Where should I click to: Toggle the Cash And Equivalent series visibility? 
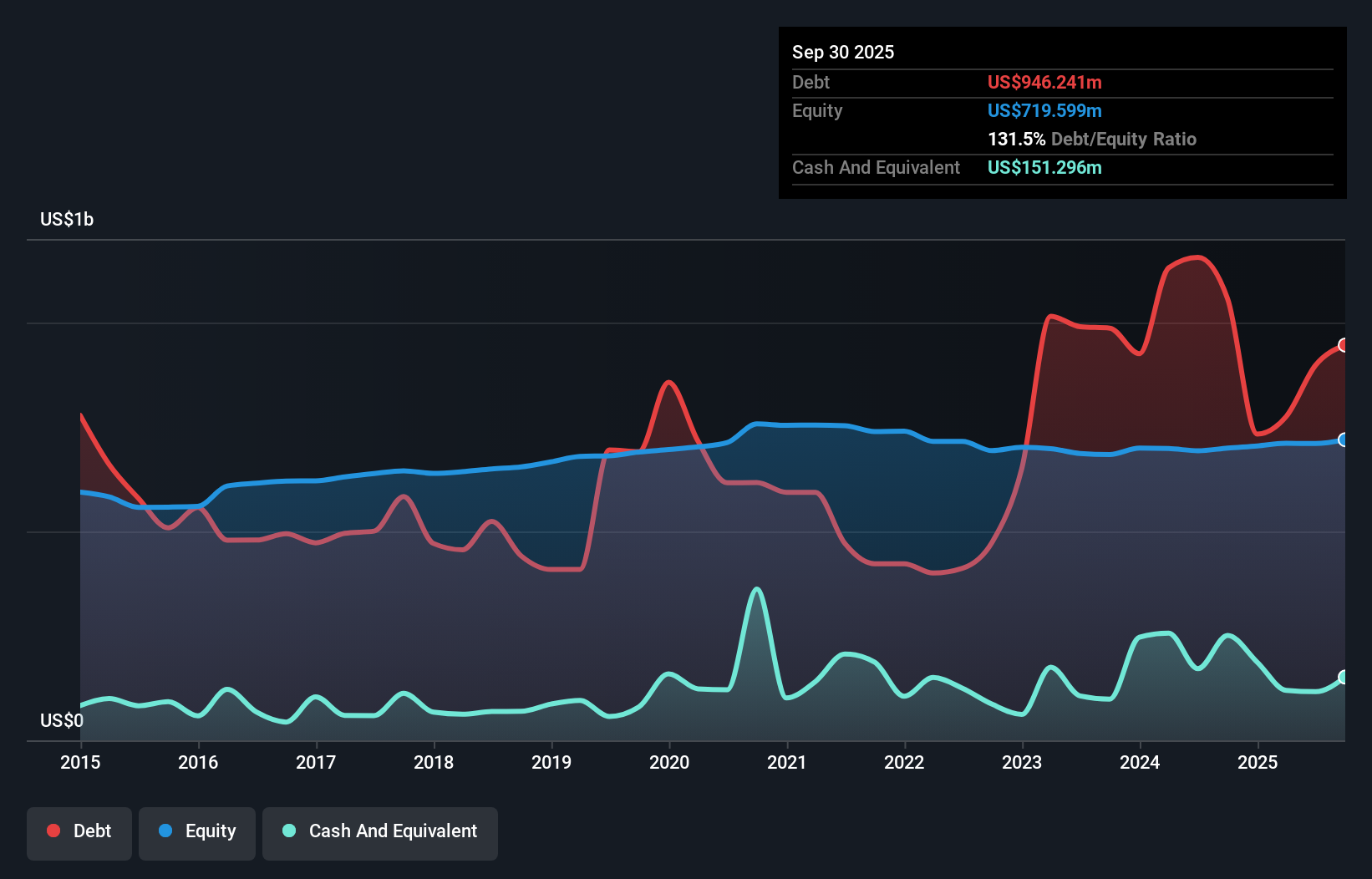(x=380, y=831)
